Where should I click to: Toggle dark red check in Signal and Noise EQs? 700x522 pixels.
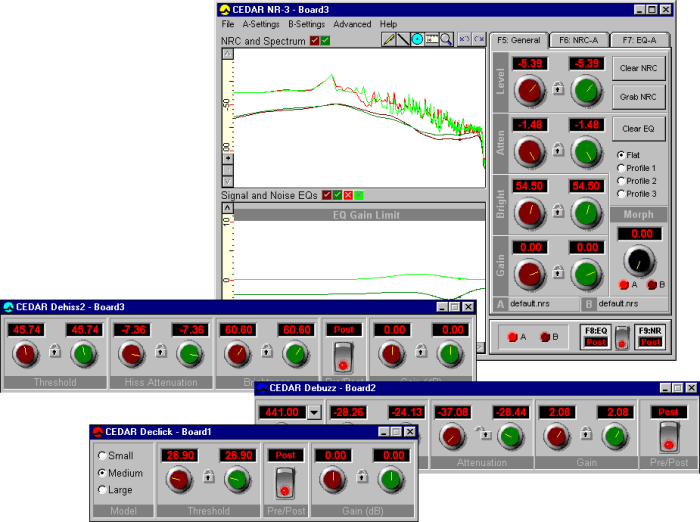327,195
